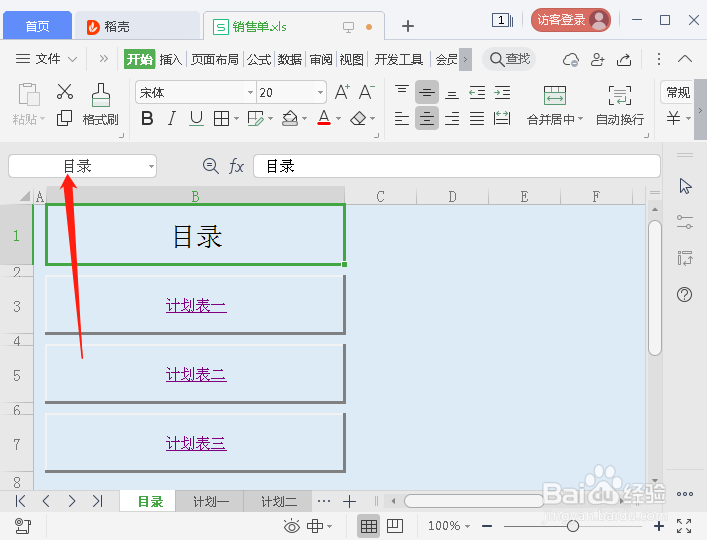Image resolution: width=707 pixels, height=540 pixels.
Task: Expand the font color dropdown arrow
Action: point(338,119)
